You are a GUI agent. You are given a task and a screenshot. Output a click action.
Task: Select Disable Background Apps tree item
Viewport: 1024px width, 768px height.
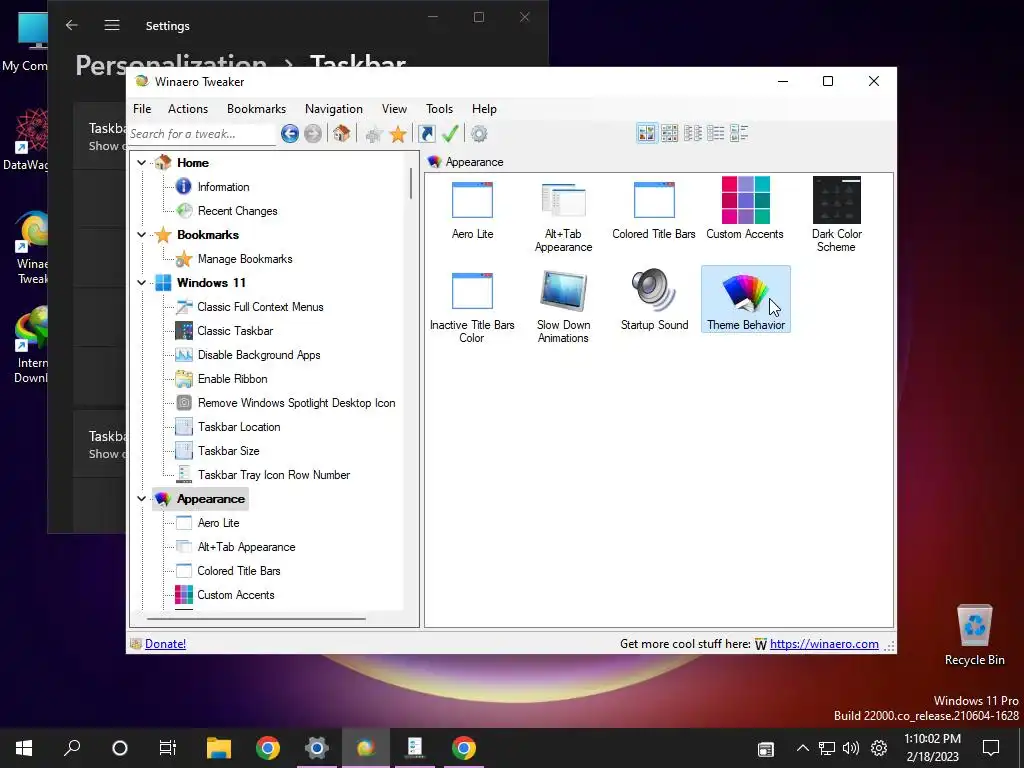(x=259, y=355)
